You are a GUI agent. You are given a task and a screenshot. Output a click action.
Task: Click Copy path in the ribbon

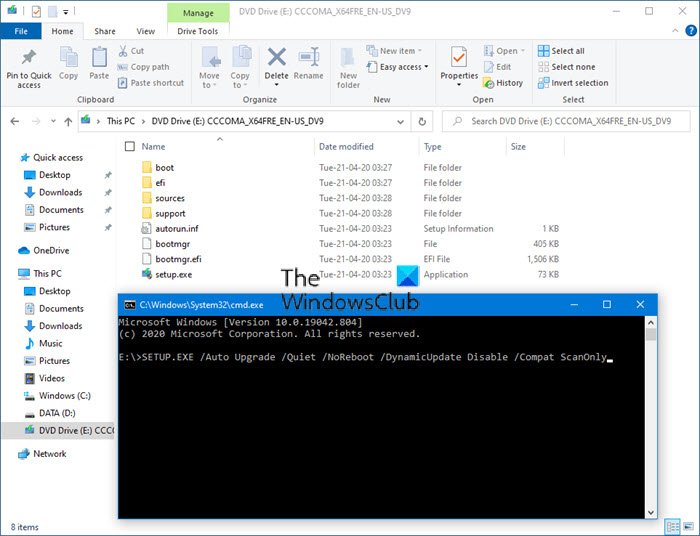click(x=143, y=67)
